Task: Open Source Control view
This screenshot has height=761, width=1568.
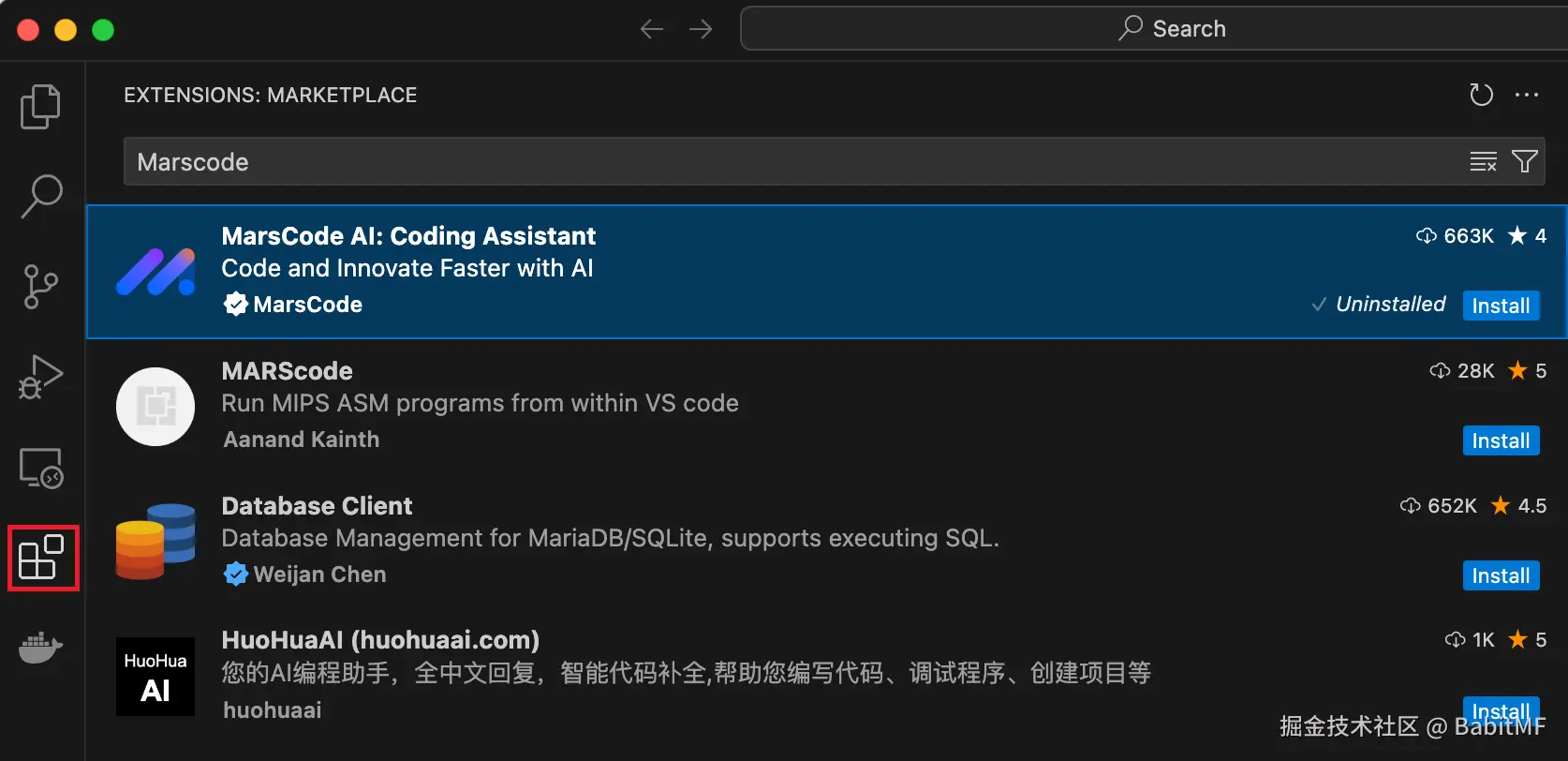Action: point(40,286)
